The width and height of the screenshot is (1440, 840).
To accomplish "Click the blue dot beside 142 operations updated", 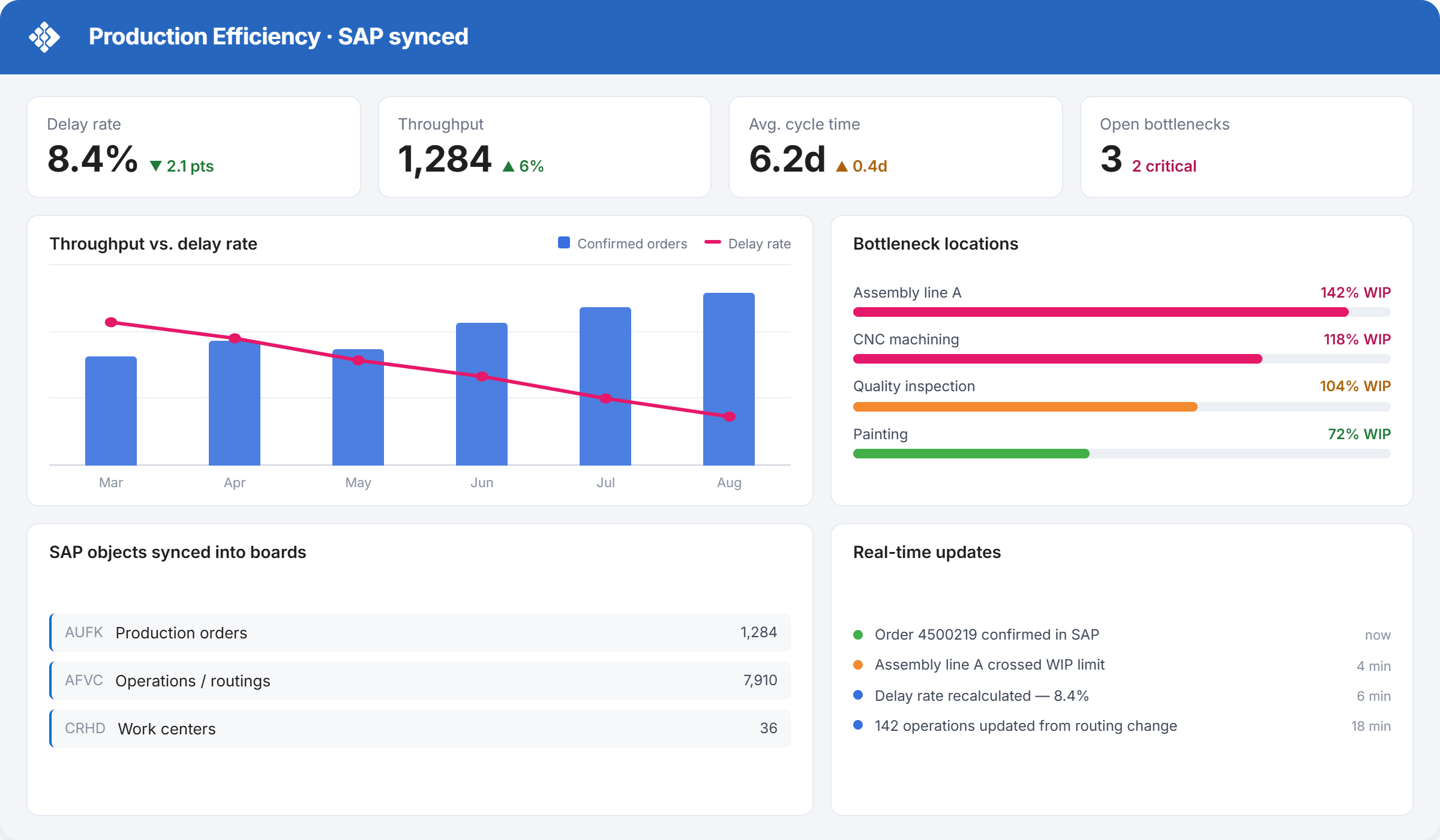I will (858, 725).
